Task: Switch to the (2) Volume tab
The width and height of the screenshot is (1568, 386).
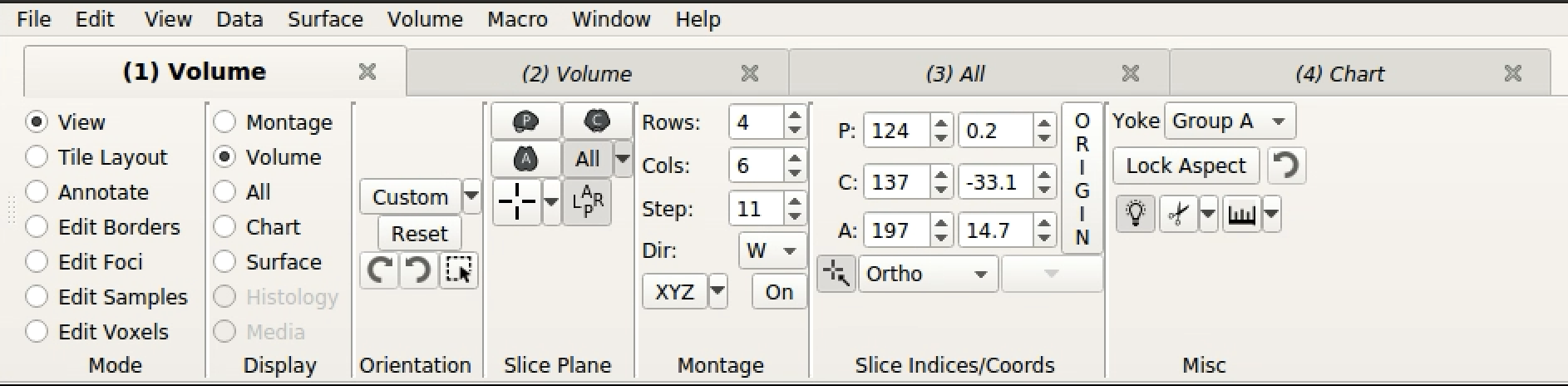Action: pyautogui.click(x=597, y=73)
